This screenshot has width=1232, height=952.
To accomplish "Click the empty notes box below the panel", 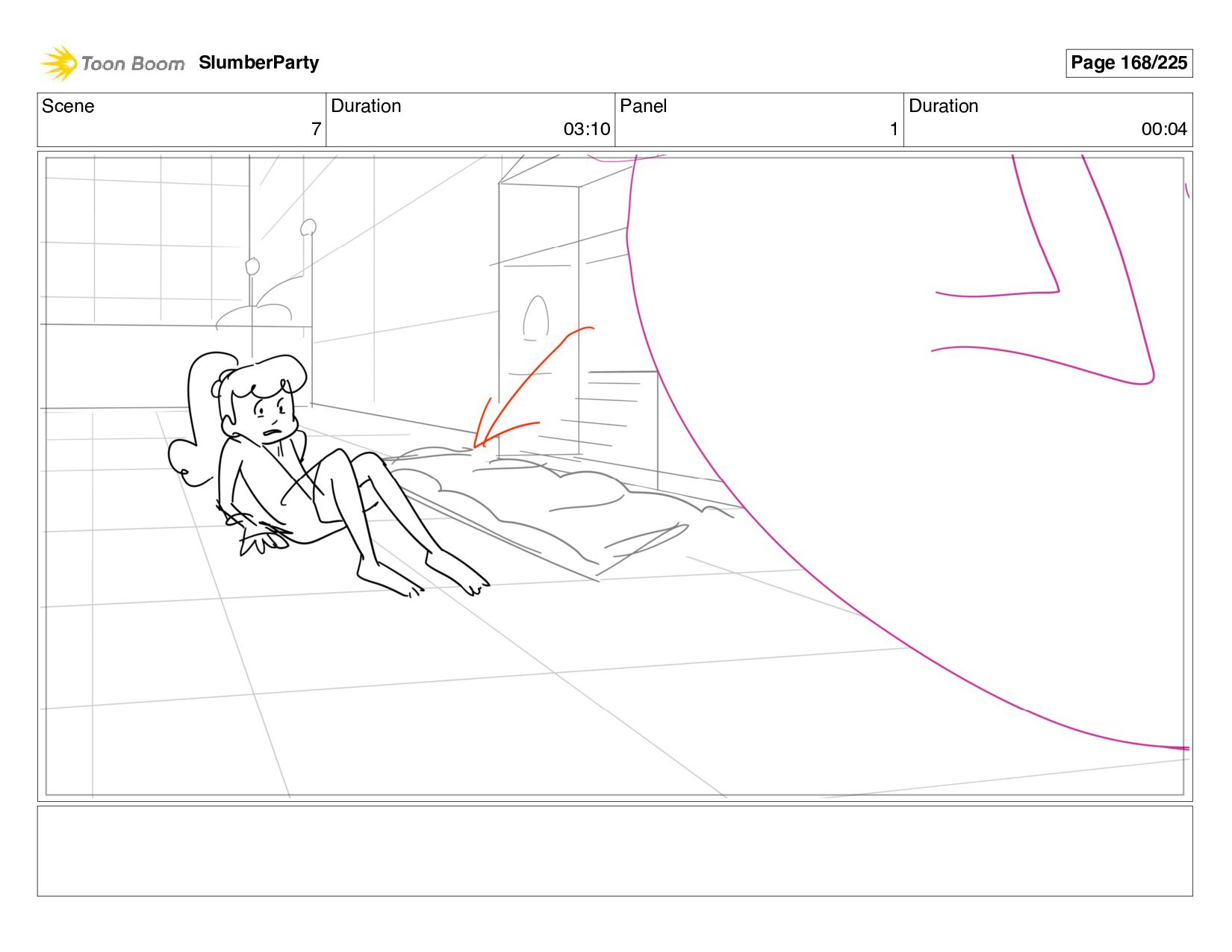I will [x=615, y=850].
